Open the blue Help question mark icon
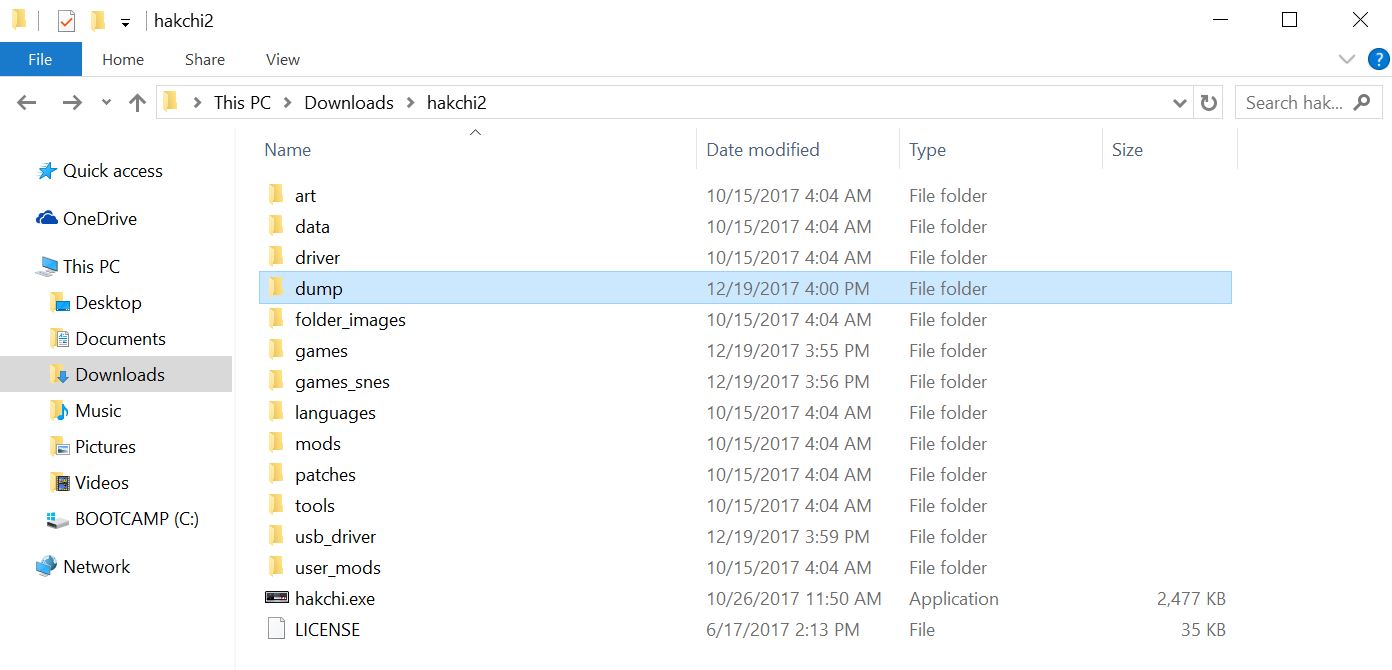Viewport: 1392px width, 670px height. coord(1378,59)
